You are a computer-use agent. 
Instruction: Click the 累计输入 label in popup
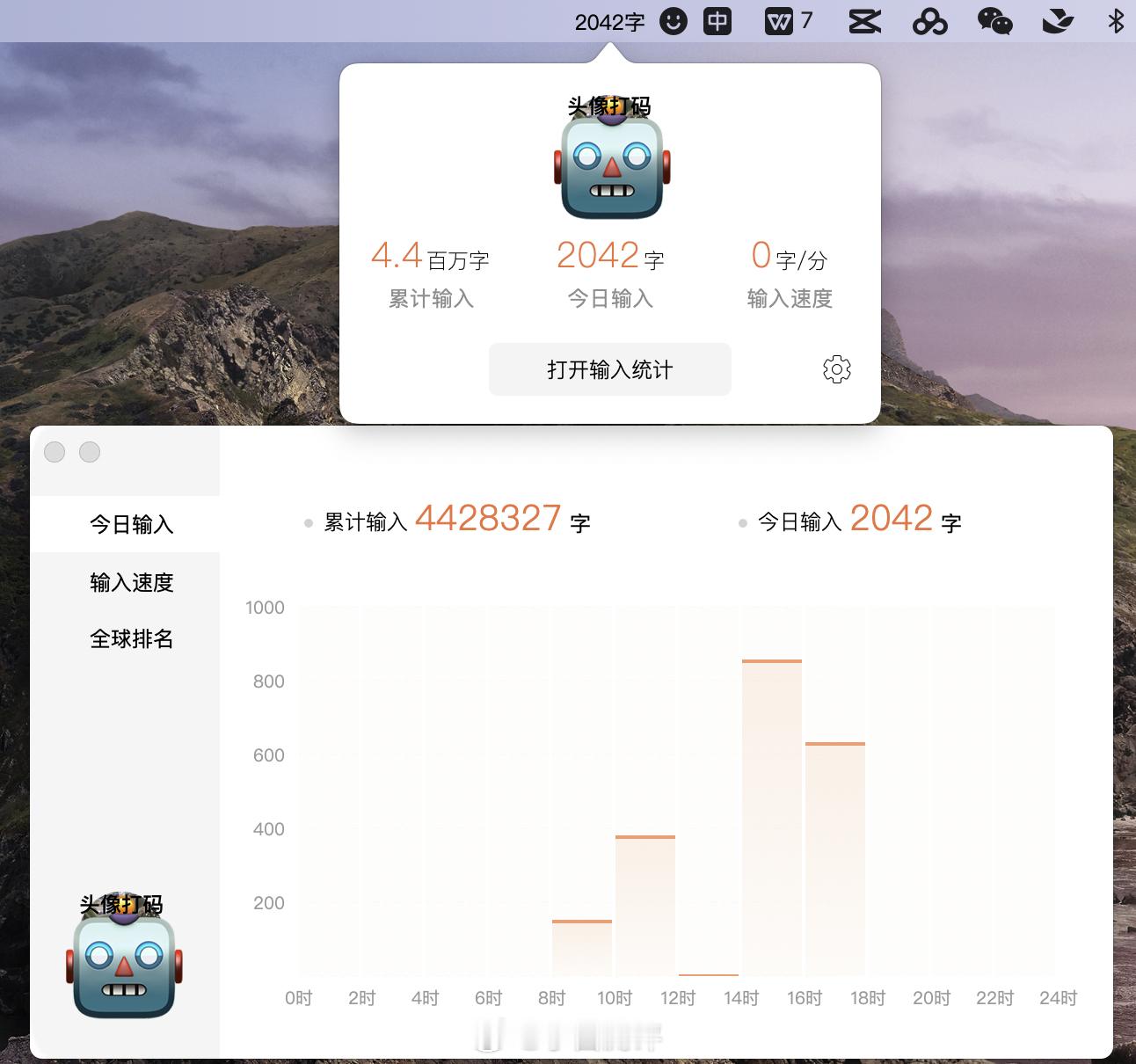[431, 299]
